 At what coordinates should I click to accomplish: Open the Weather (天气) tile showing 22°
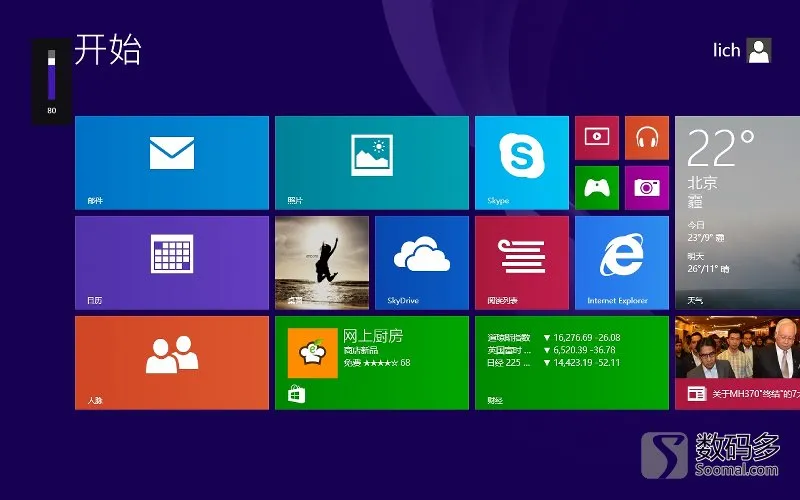[737, 213]
